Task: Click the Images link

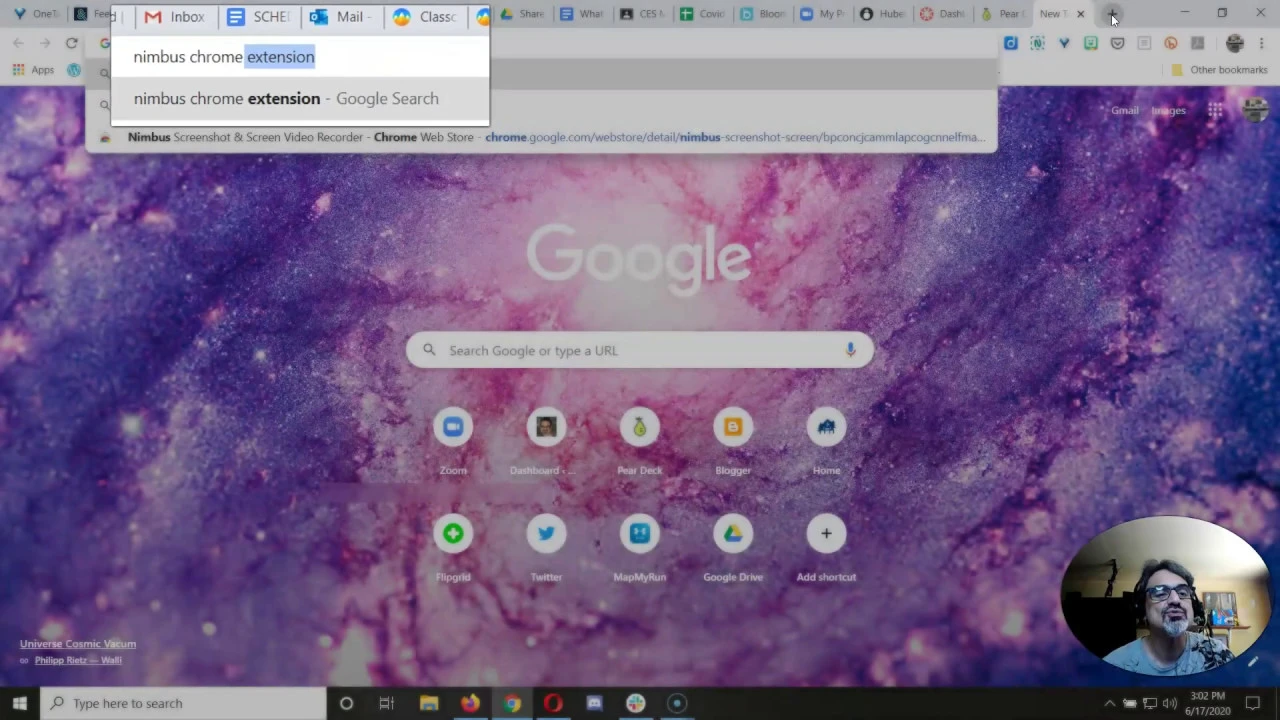Action: [1168, 111]
